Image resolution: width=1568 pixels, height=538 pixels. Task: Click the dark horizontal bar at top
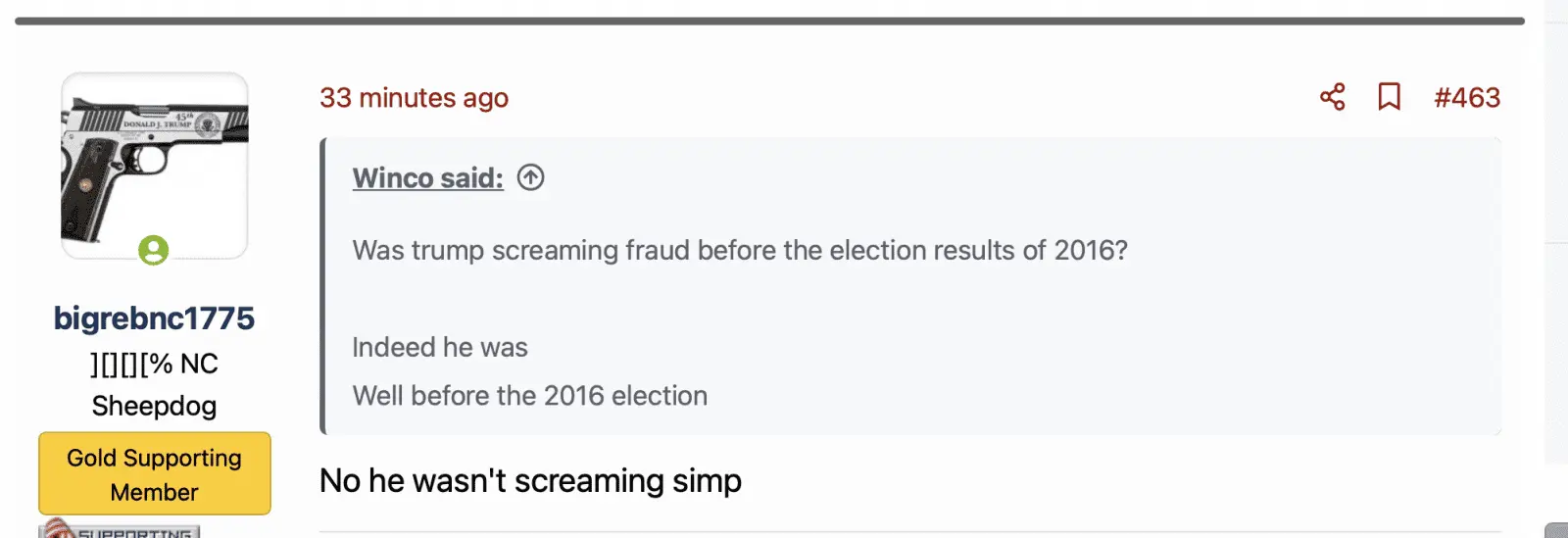click(x=769, y=21)
